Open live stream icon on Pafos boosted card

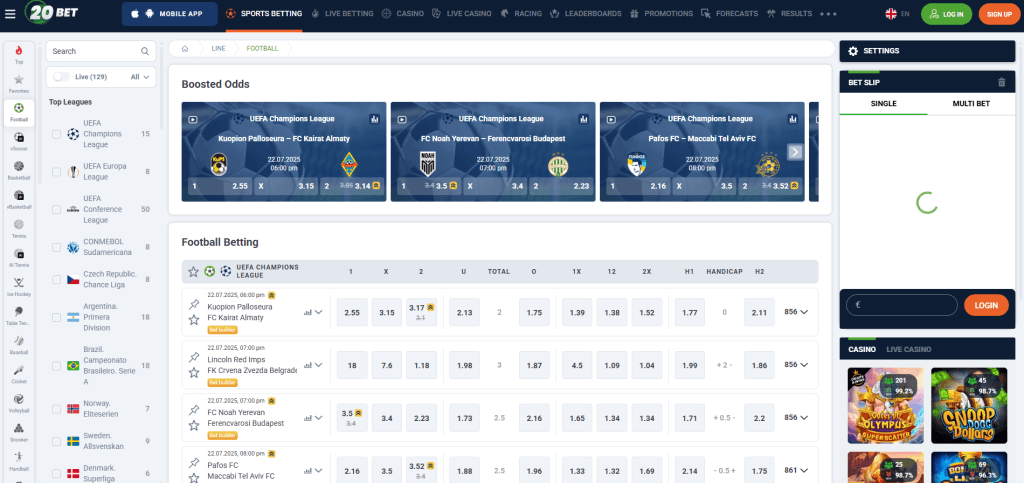pos(611,119)
